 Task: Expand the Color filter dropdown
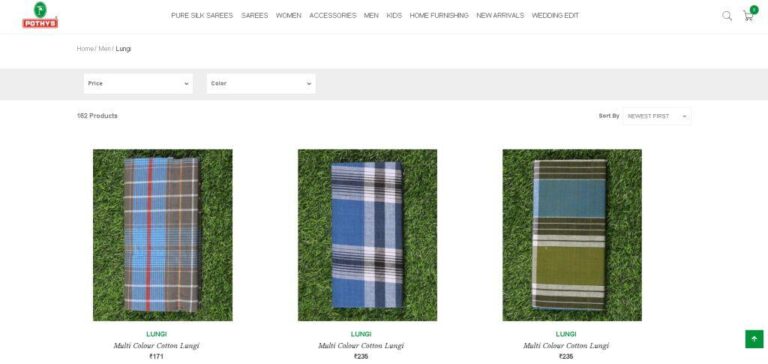(261, 84)
